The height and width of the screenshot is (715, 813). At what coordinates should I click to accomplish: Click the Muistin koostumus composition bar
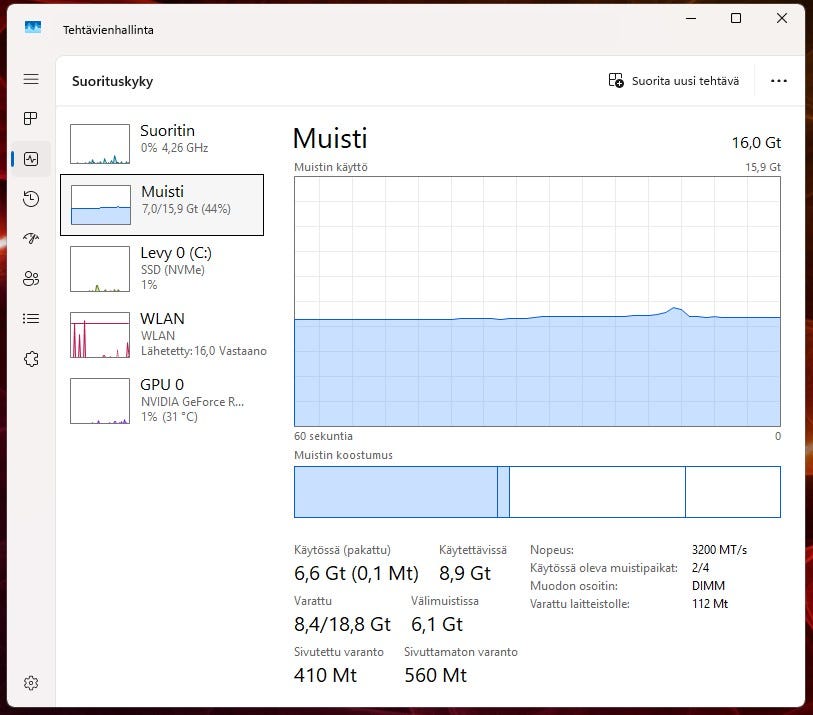point(537,492)
